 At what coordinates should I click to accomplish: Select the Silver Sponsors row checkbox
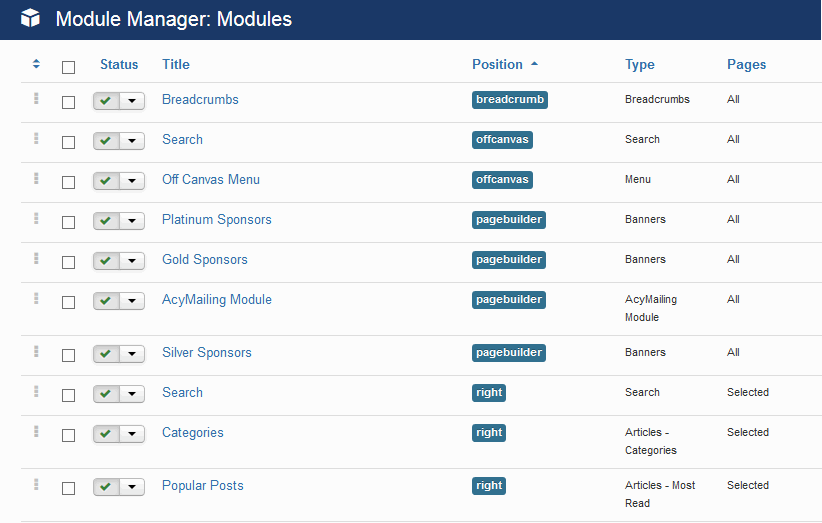[68, 355]
